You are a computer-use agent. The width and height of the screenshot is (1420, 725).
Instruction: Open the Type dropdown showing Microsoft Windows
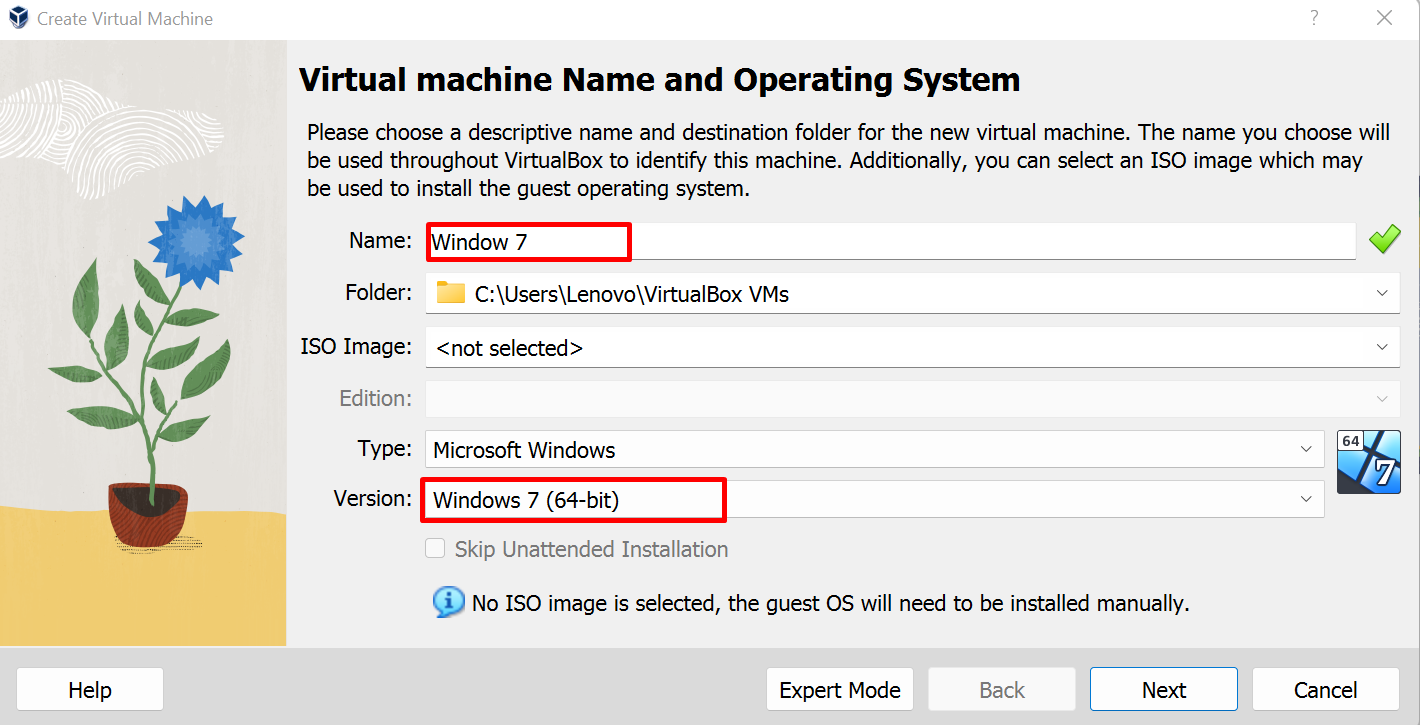(x=1306, y=449)
